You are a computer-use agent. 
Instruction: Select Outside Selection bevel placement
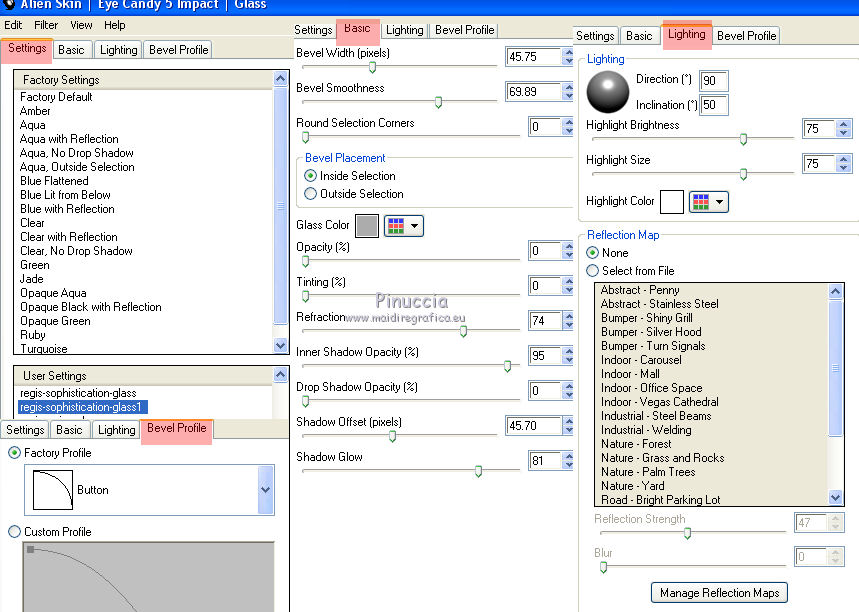(311, 194)
